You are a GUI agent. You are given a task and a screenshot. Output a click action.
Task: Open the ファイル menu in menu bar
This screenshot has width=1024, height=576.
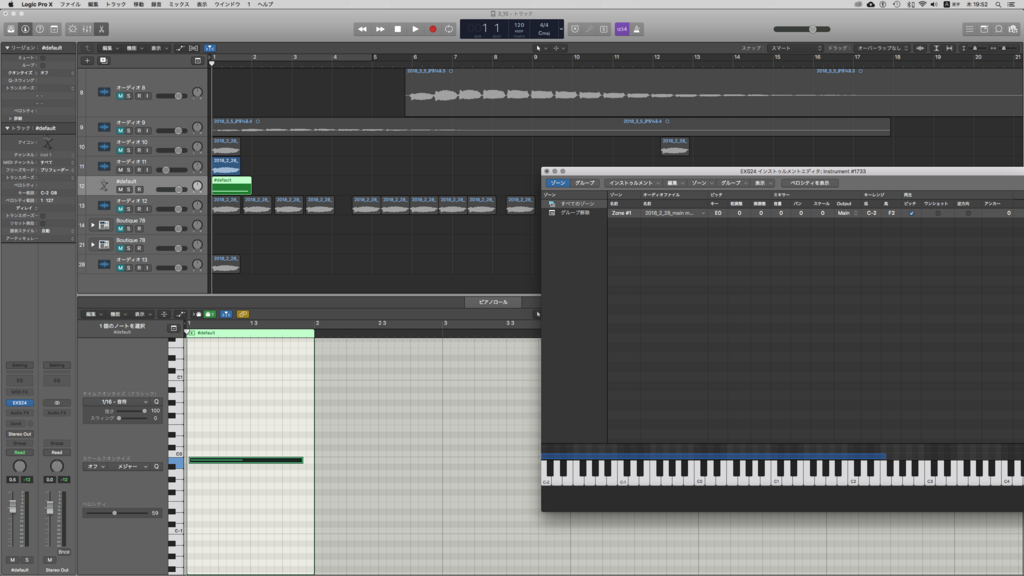71,5
